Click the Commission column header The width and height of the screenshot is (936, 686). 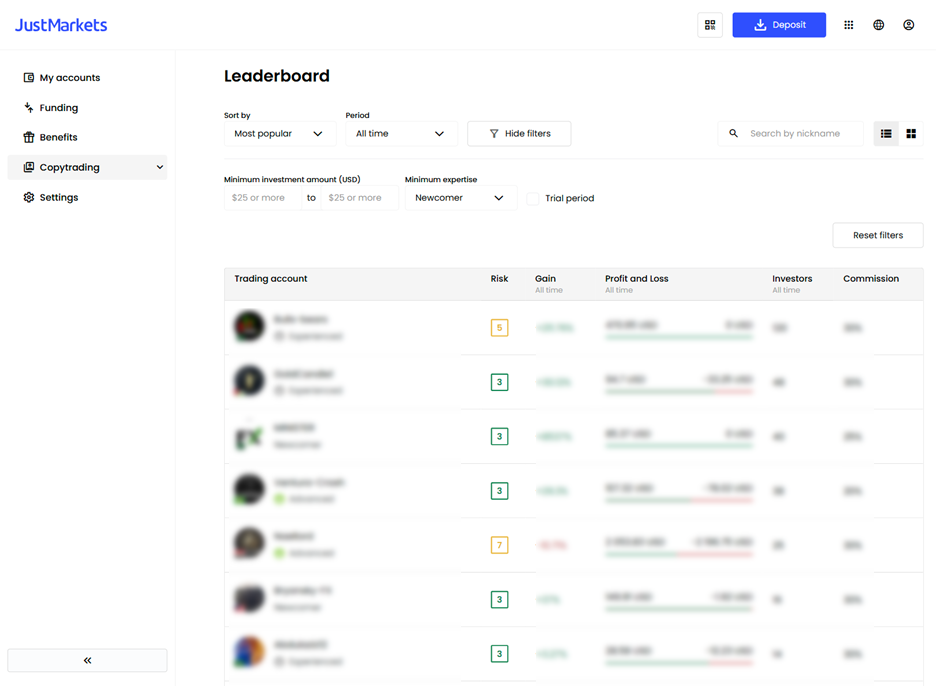tap(871, 279)
